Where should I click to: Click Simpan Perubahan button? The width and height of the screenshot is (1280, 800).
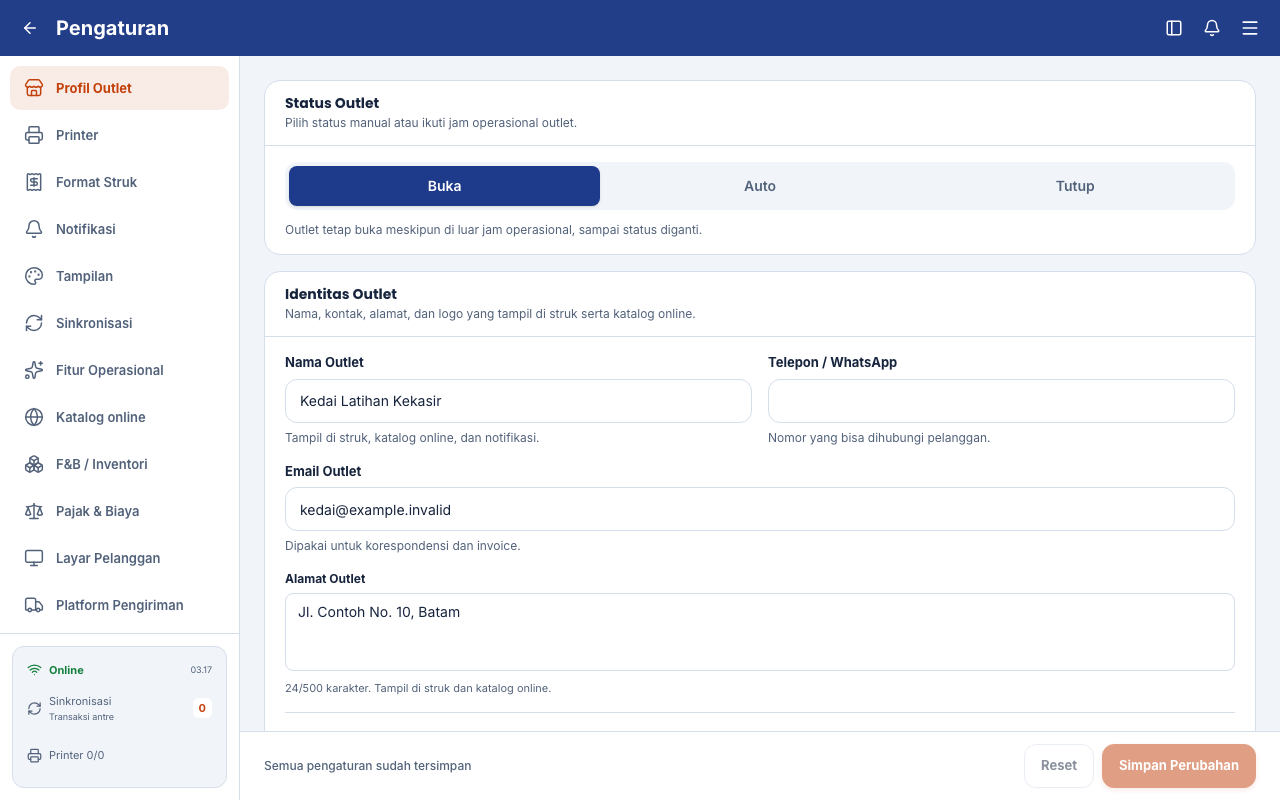click(x=1179, y=766)
